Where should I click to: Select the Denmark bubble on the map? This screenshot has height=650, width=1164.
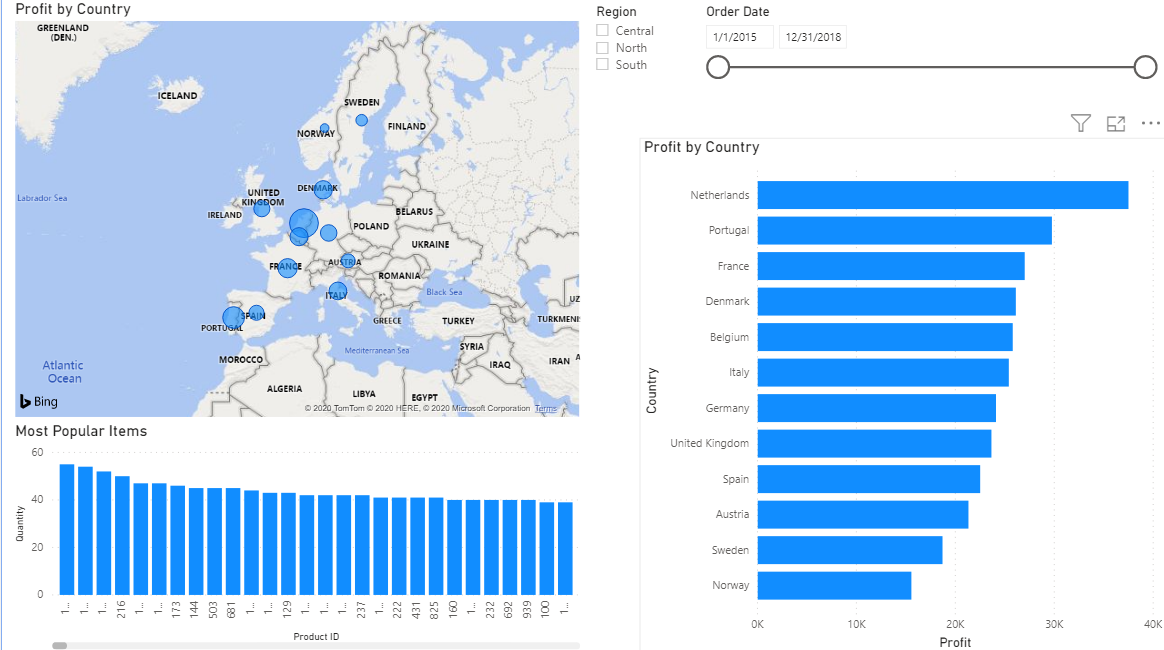pyautogui.click(x=323, y=189)
